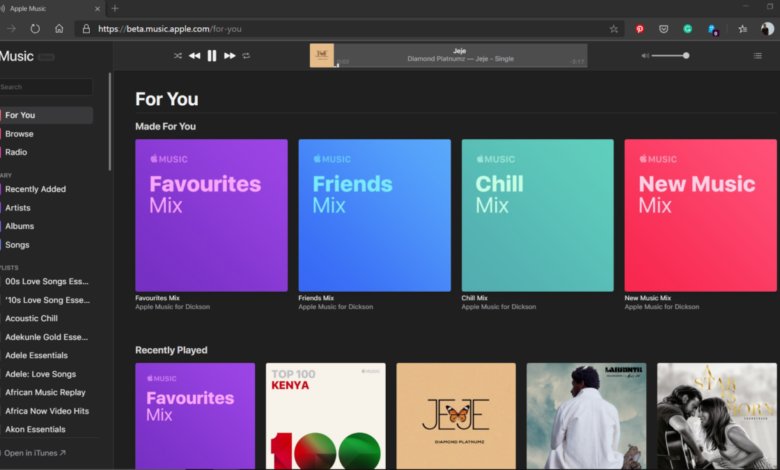Viewport: 780px width, 470px height.
Task: Open Adekunle Gold Essentials playlist
Action: tap(46, 337)
